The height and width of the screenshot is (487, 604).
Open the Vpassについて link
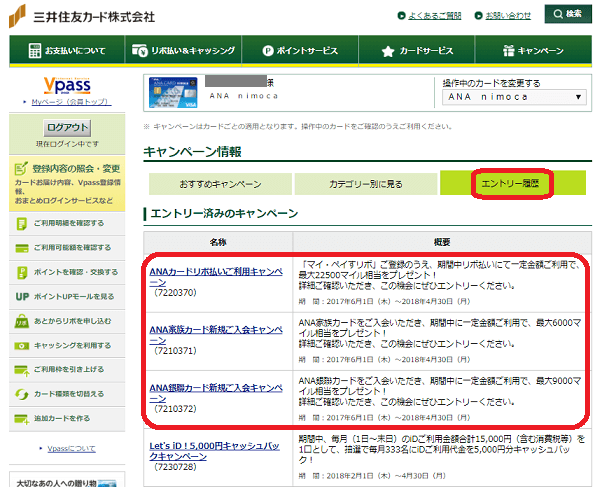[x=71, y=449]
